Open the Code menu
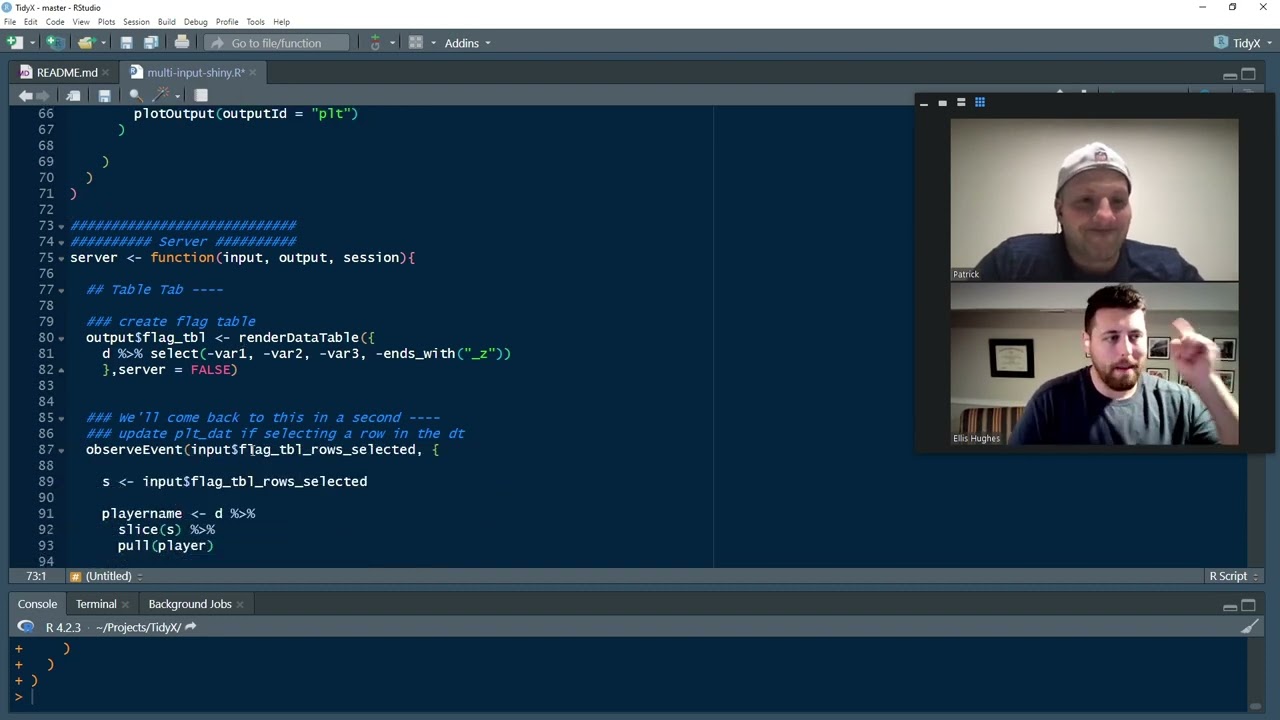The width and height of the screenshot is (1280, 720). [55, 22]
